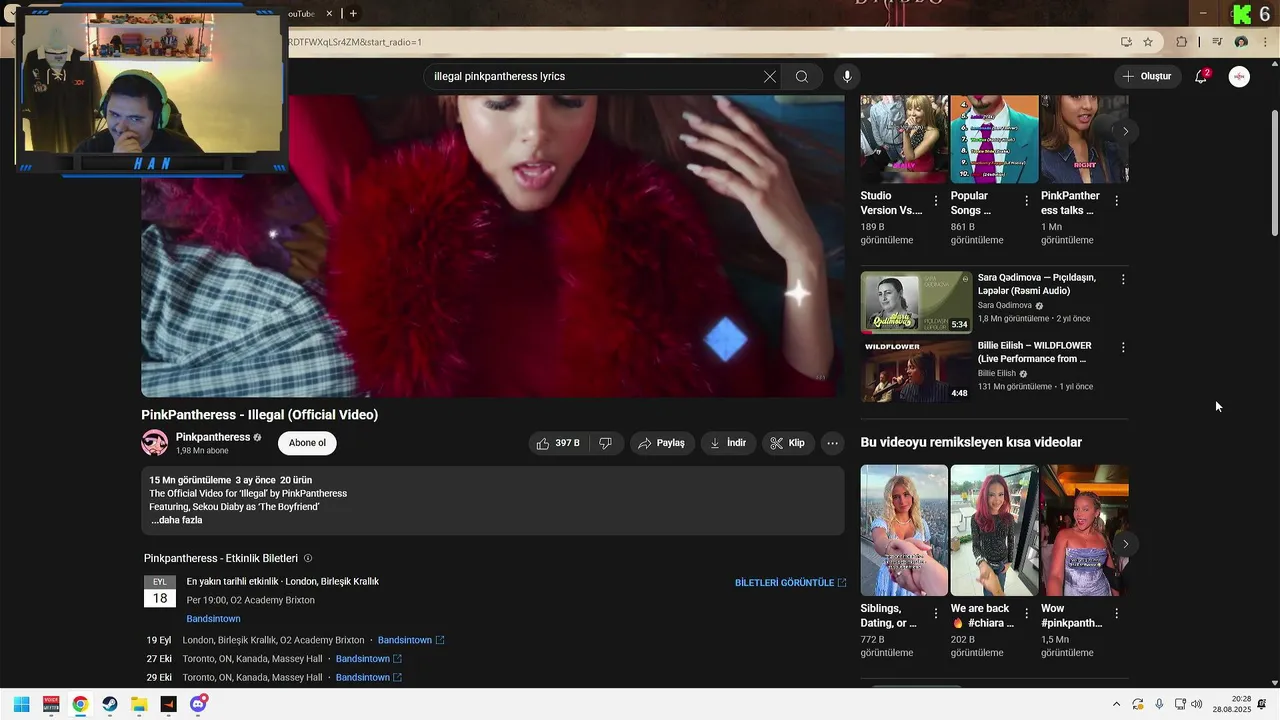Open the Siblings, Dating short thumbnail
The image size is (1280, 720).
[904, 530]
